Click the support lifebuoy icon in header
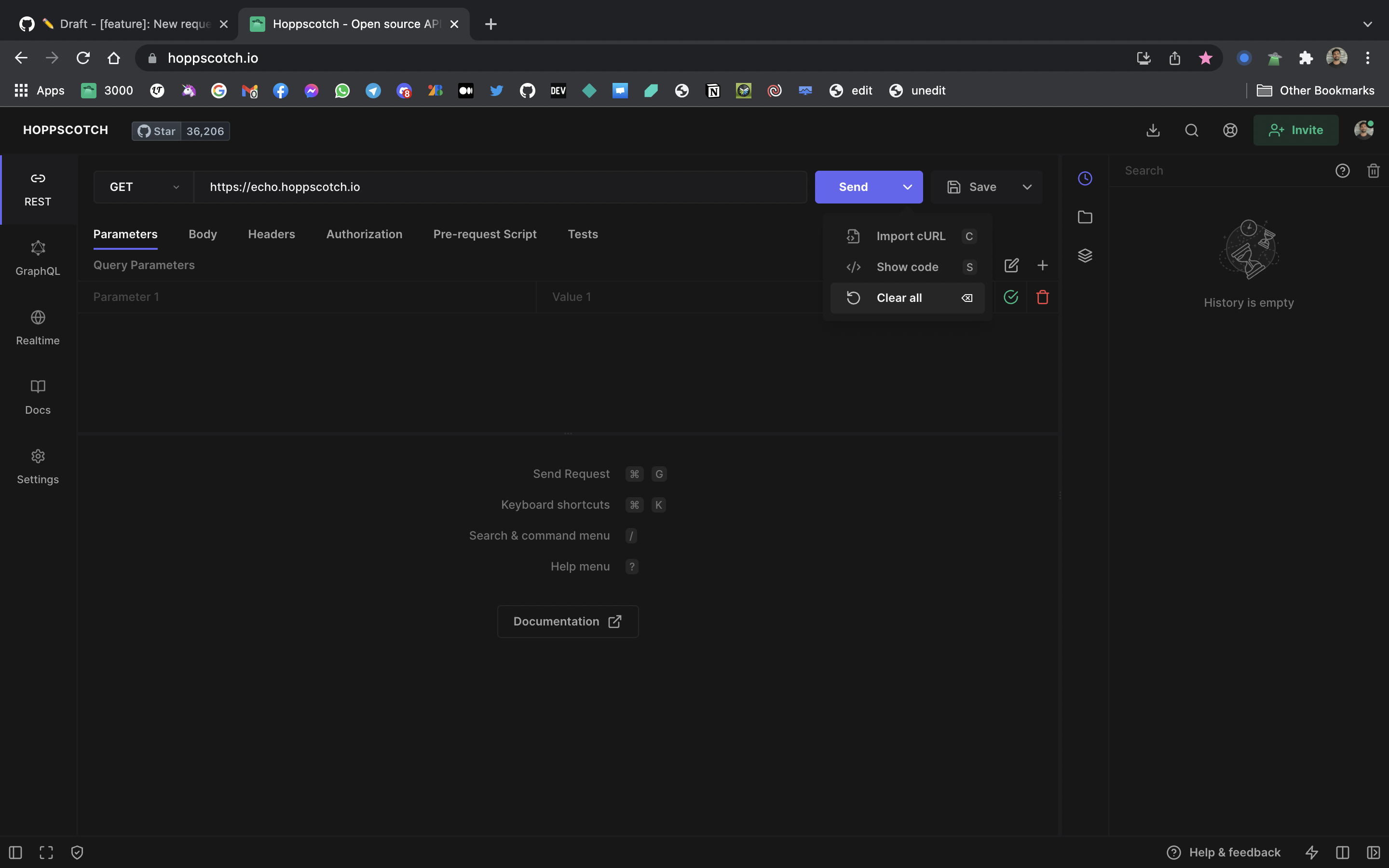The width and height of the screenshot is (1389, 868). [1230, 130]
